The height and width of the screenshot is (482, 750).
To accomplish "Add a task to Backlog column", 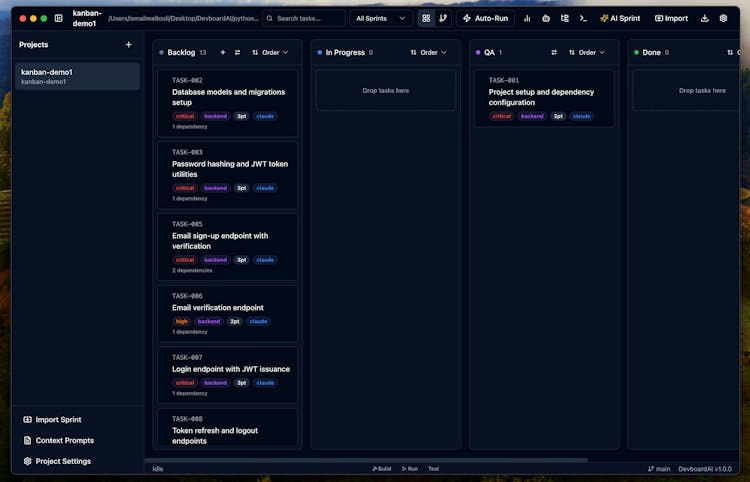I will click(x=222, y=52).
